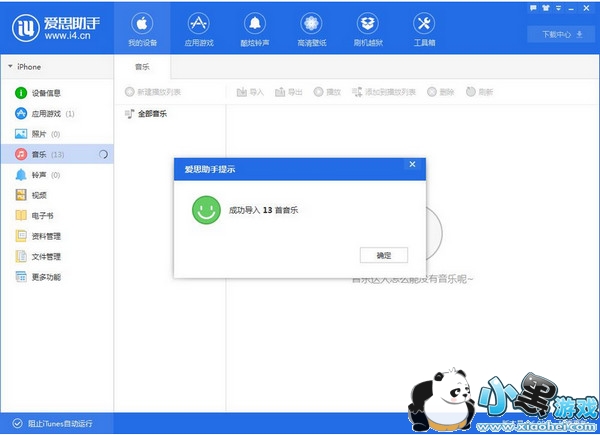Screen dimensions: 600x435
Task: Open 下载中心 download center
Action: pos(562,34)
